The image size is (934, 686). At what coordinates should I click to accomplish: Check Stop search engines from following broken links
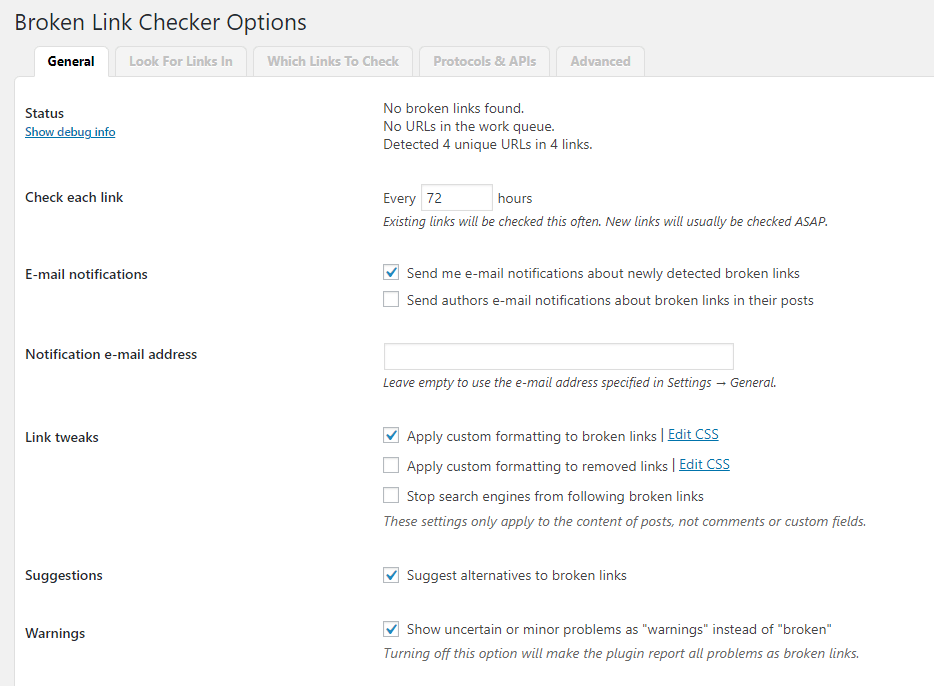[x=391, y=495]
